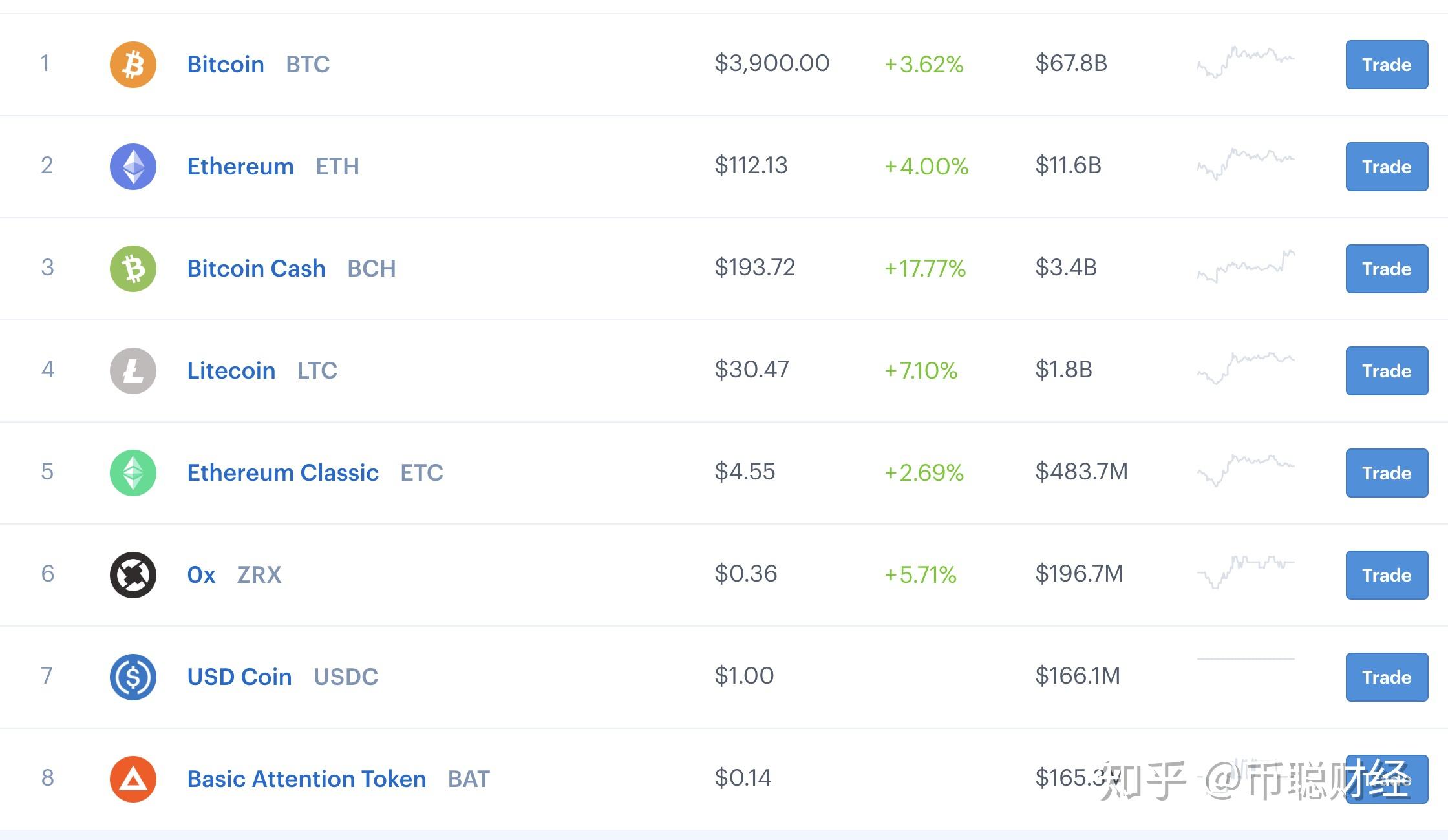
Task: Click Trade button for 0x
Action: pos(1387,575)
